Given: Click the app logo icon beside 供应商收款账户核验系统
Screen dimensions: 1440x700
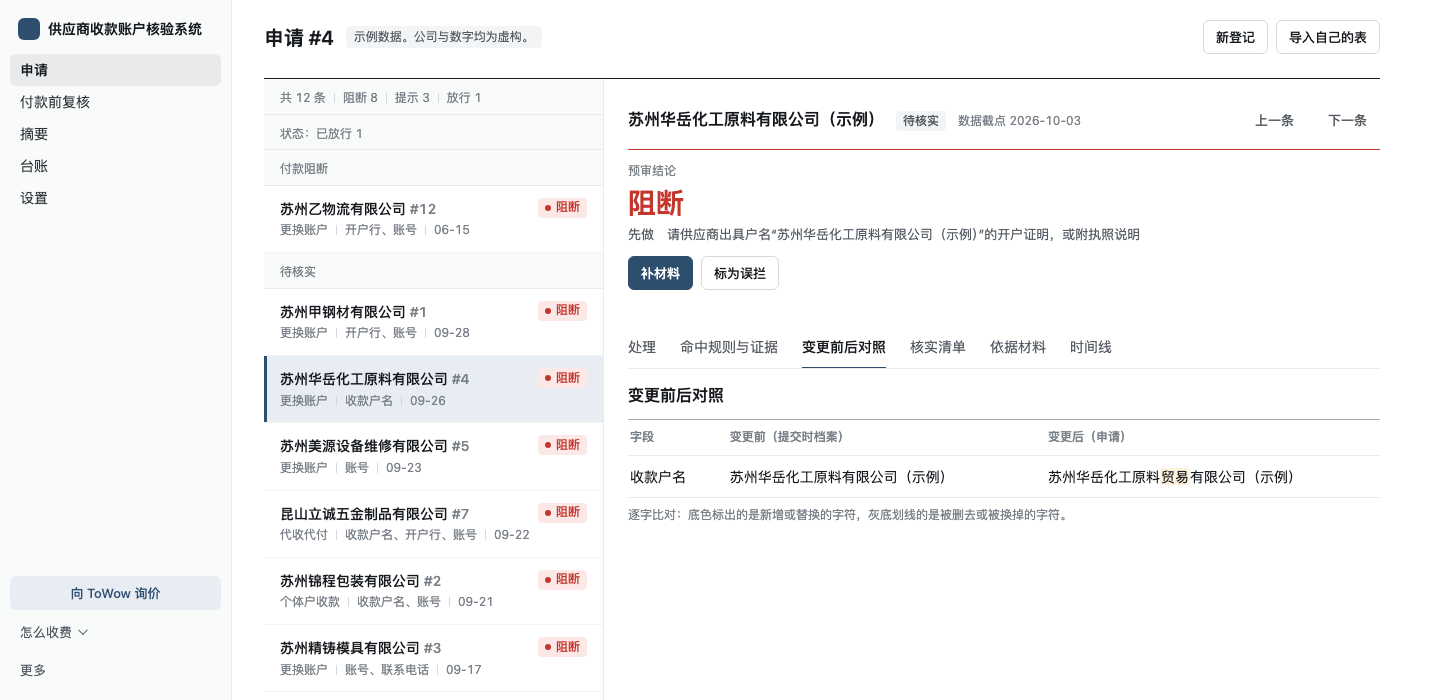Looking at the screenshot, I should point(29,29).
